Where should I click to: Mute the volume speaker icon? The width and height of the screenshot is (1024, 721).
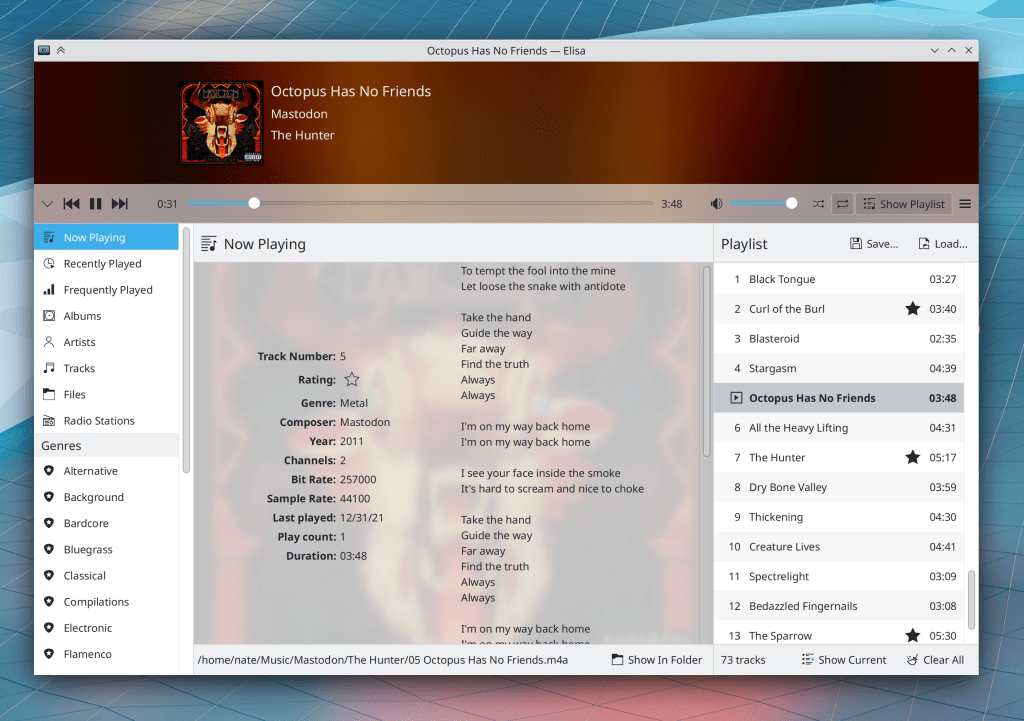[x=716, y=204]
